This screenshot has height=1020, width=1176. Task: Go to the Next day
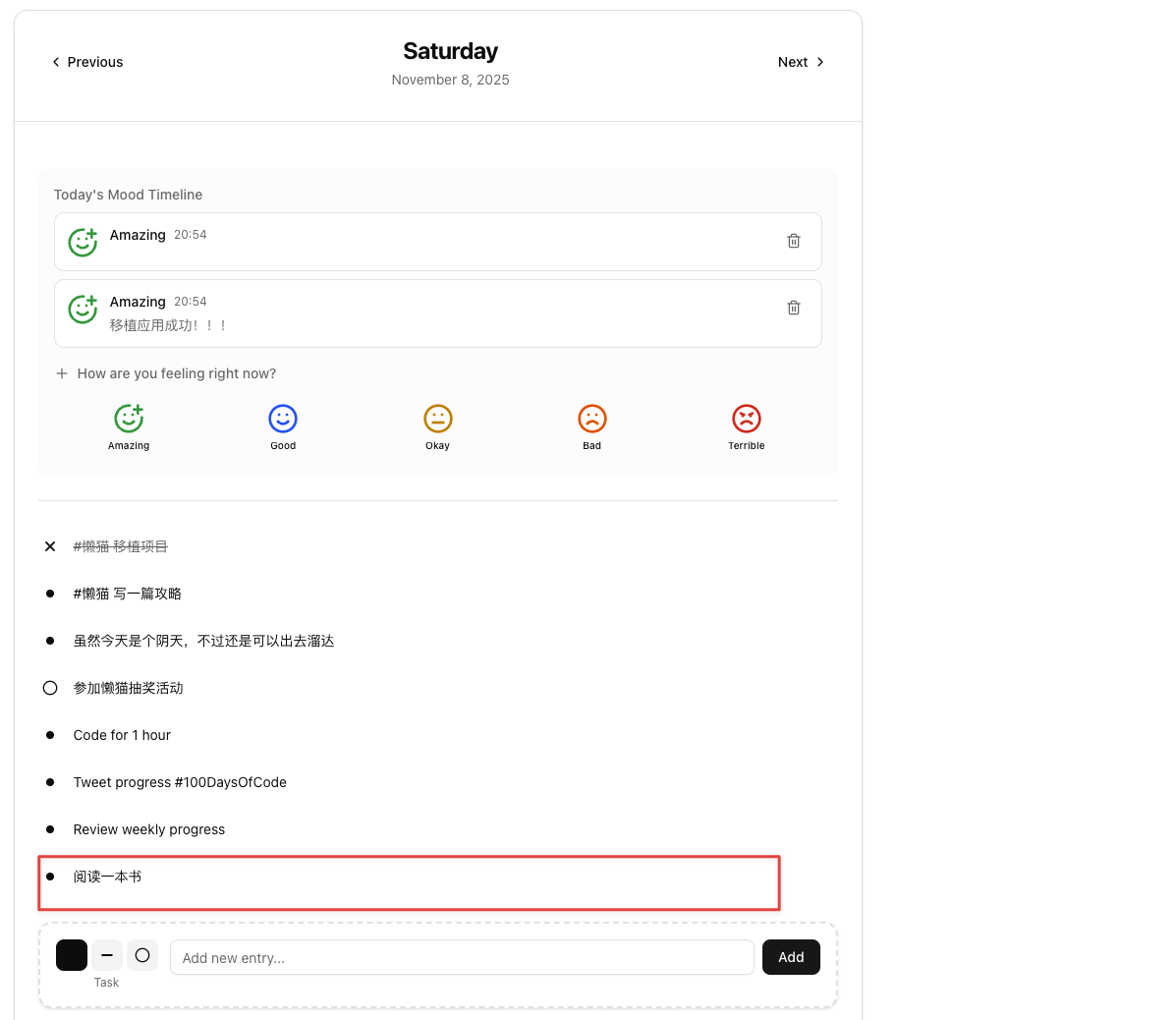click(801, 62)
